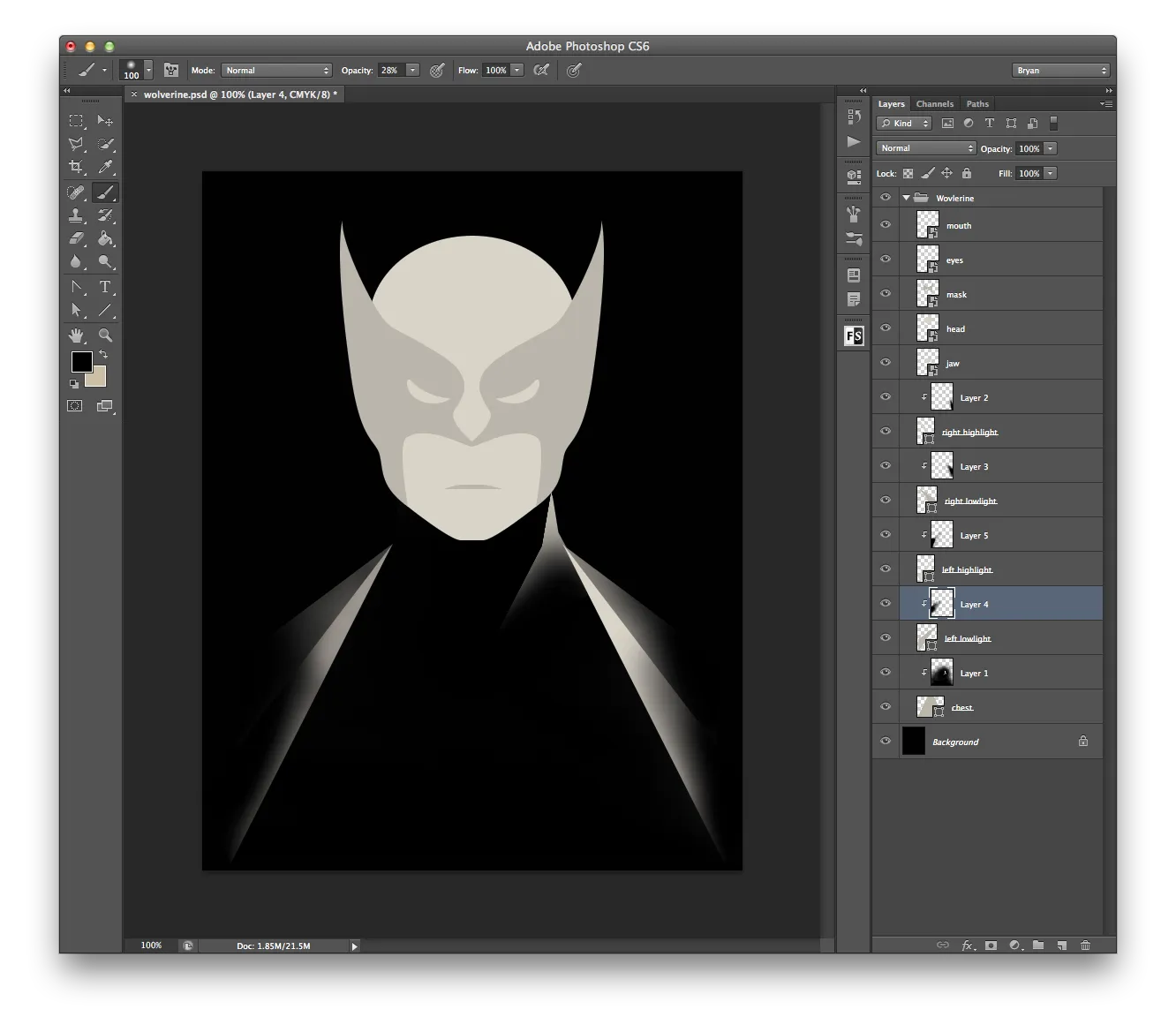Open the layer blend mode dropdown

[926, 148]
